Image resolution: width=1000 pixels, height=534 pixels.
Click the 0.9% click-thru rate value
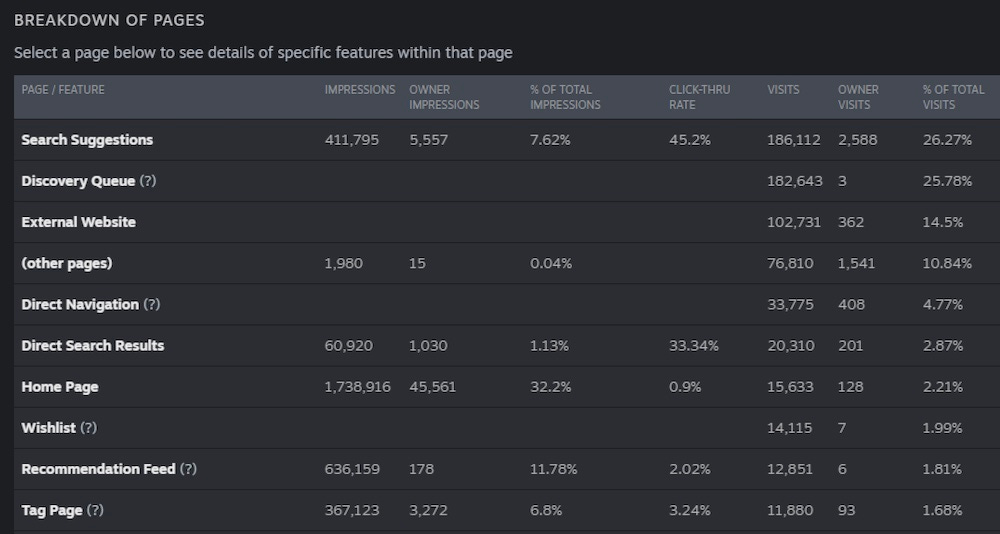pos(685,387)
